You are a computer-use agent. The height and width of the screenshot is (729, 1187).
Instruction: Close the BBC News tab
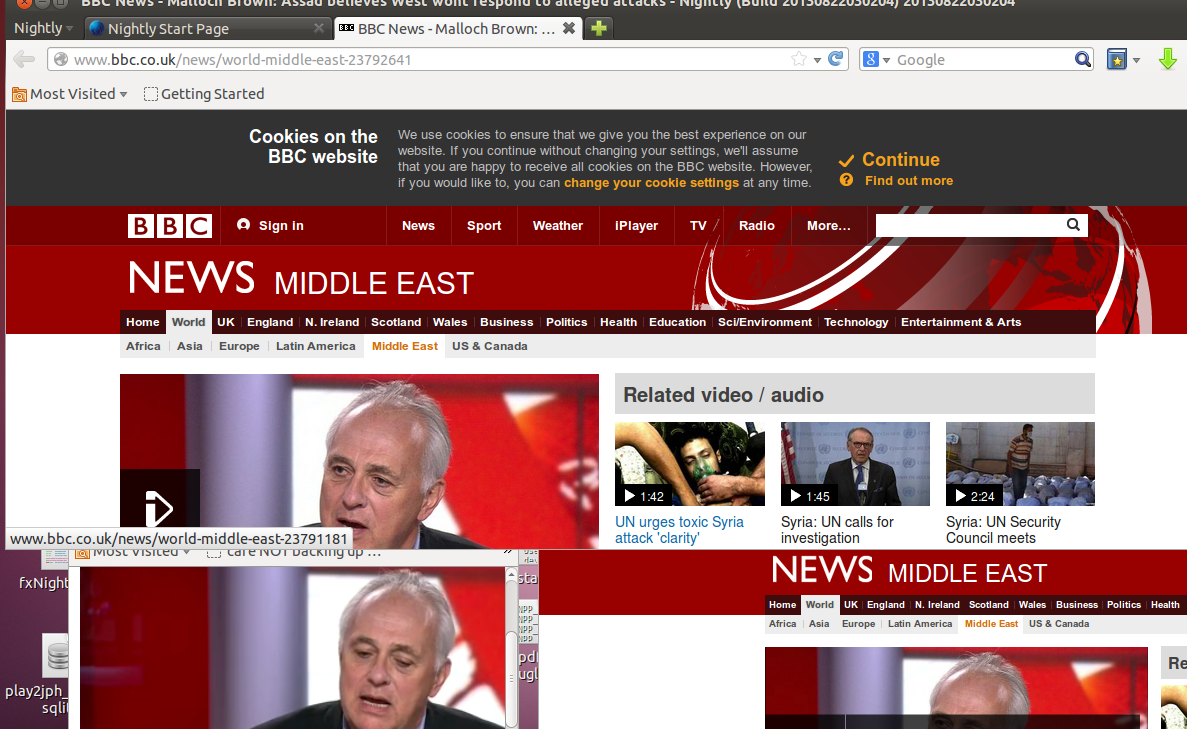[569, 28]
